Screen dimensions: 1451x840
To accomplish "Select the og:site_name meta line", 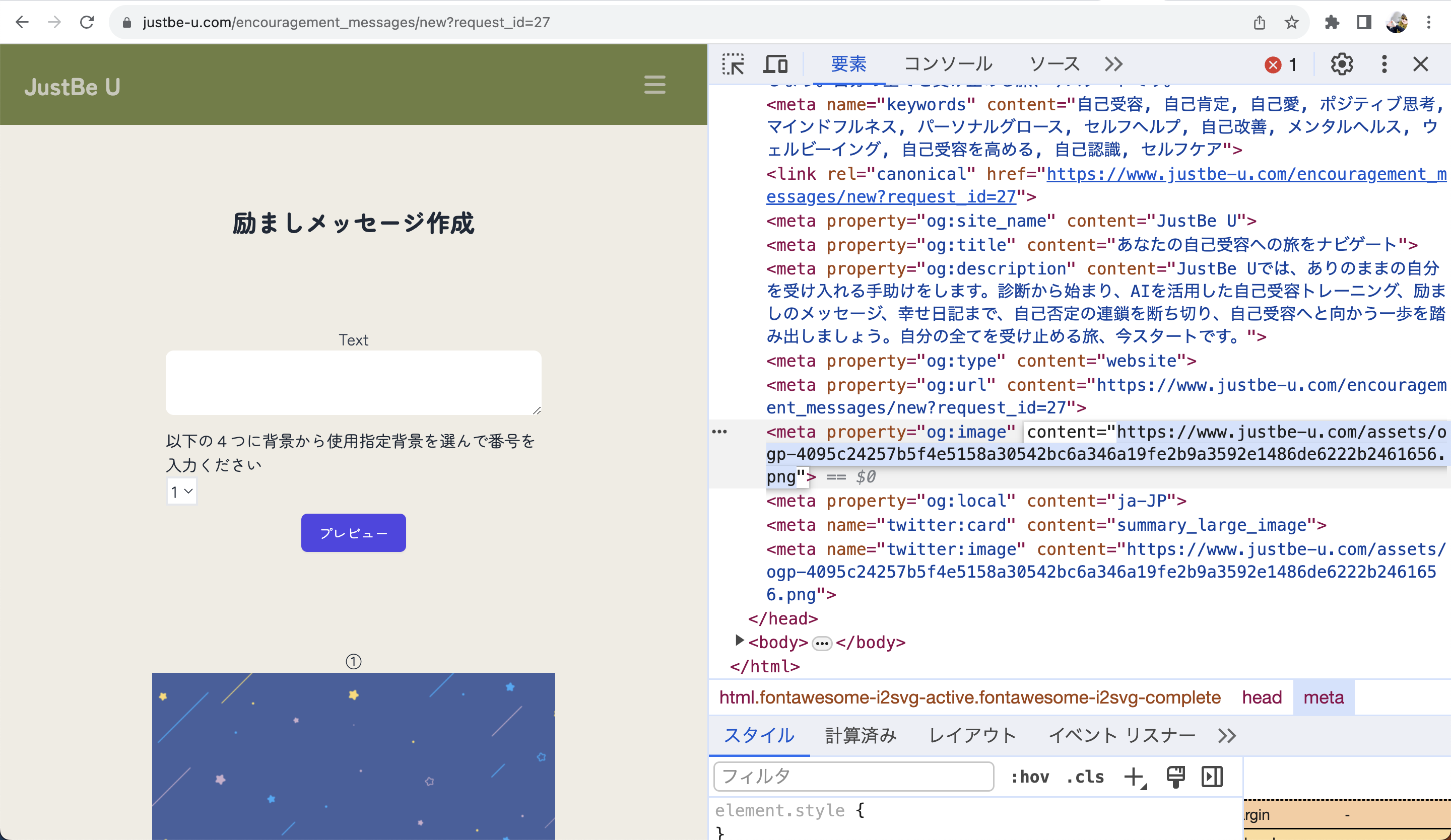I will point(1011,221).
